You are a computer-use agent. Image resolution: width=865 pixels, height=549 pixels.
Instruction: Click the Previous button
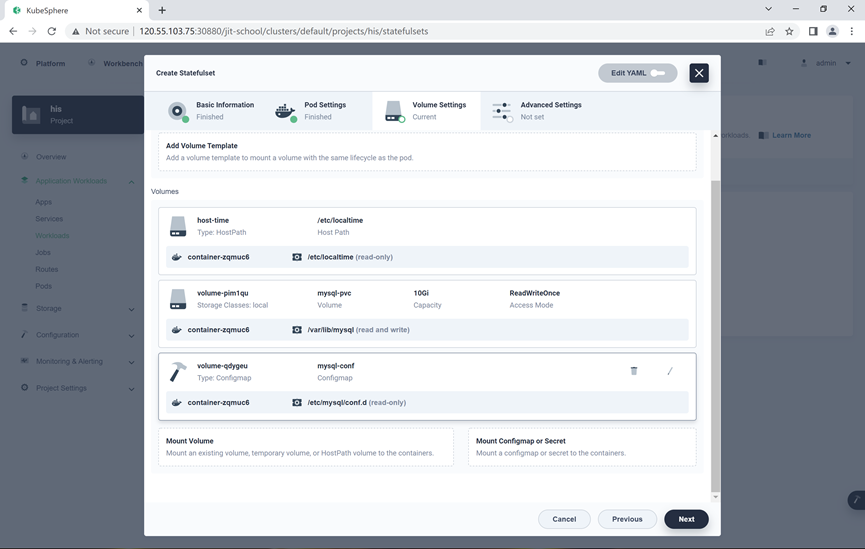coord(627,519)
